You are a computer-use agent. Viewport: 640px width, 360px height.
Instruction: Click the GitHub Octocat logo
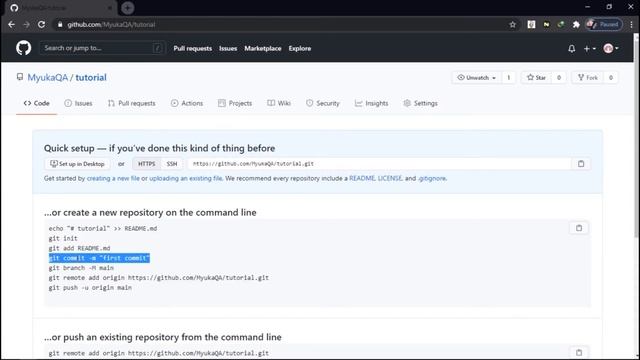pyautogui.click(x=23, y=48)
